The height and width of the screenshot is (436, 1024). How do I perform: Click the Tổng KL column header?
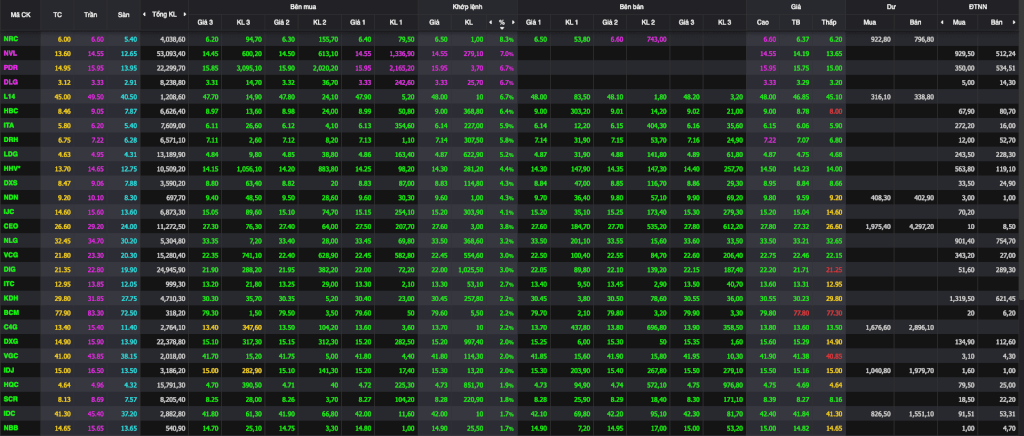(x=164, y=14)
